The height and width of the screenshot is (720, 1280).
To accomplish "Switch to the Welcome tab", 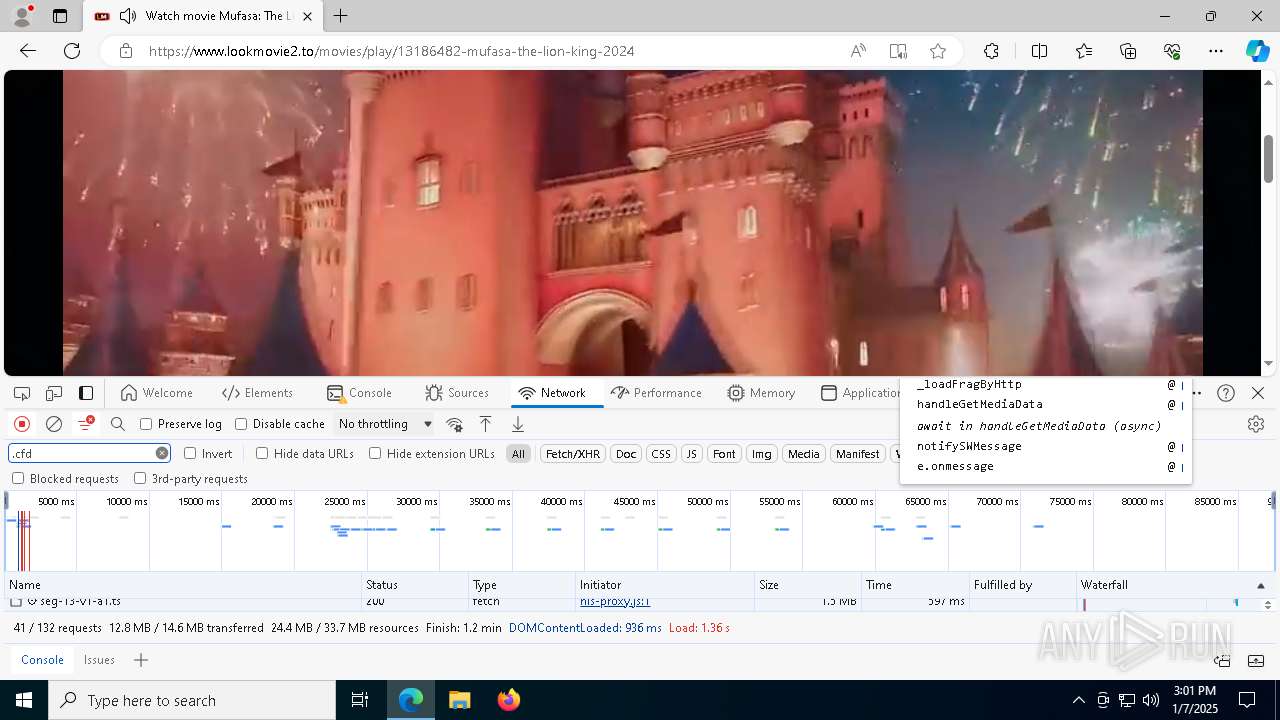I will click(x=156, y=393).
